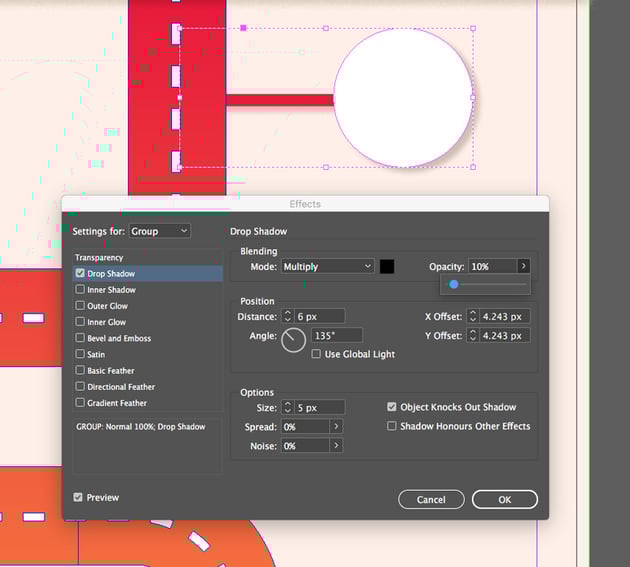Turn off the Preview checkbox

[79, 497]
